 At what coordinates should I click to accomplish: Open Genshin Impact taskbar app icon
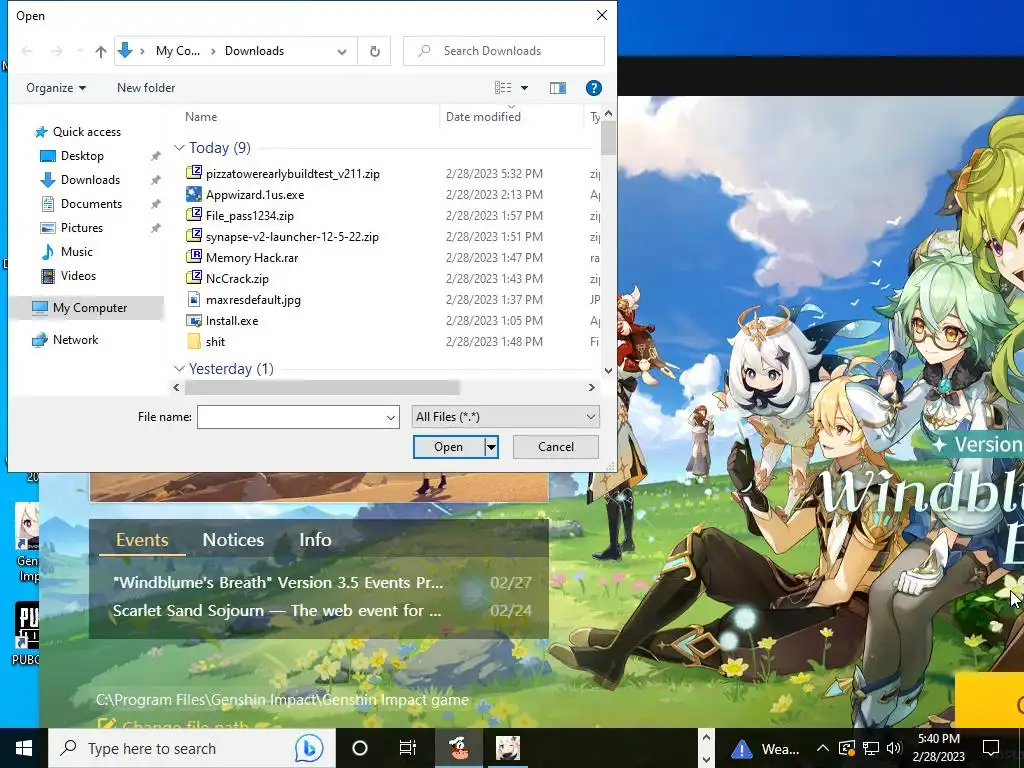tap(508, 748)
